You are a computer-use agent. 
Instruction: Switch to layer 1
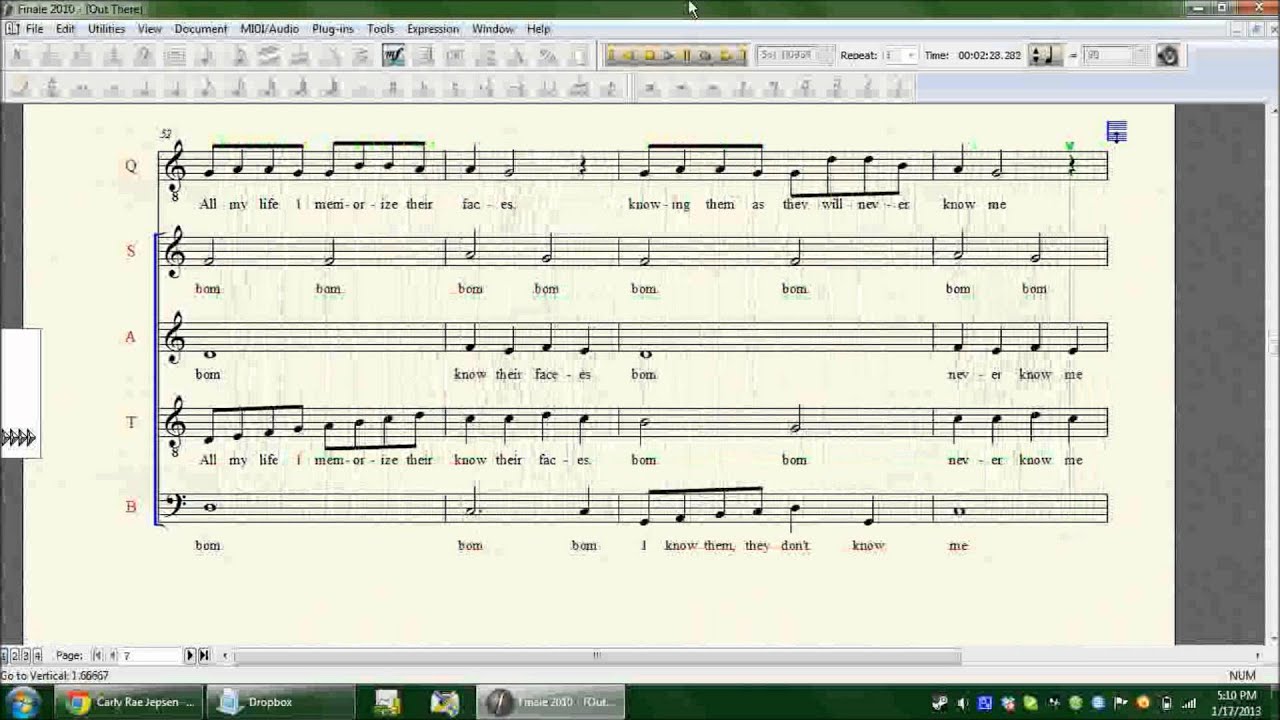click(x=4, y=656)
